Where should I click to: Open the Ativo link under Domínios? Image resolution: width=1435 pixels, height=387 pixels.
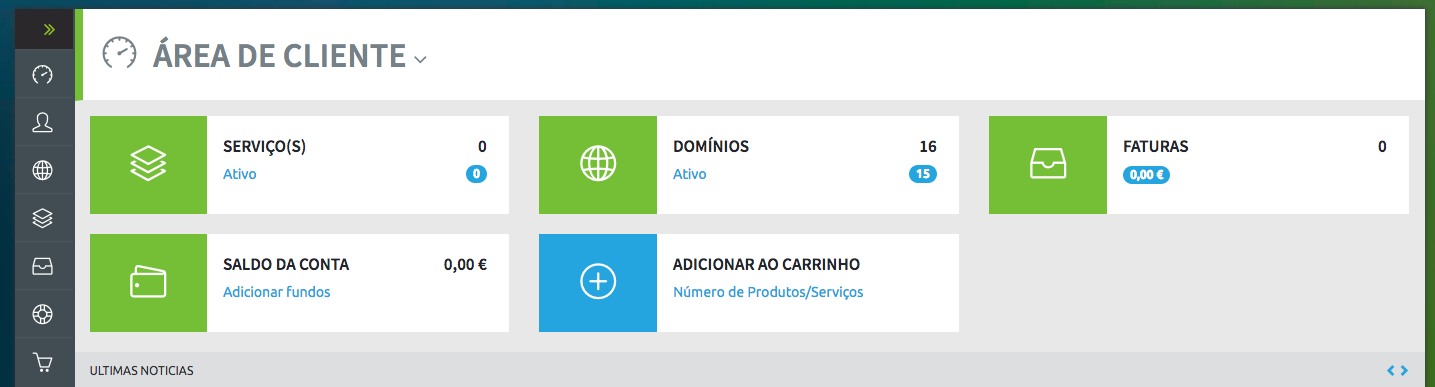(690, 174)
